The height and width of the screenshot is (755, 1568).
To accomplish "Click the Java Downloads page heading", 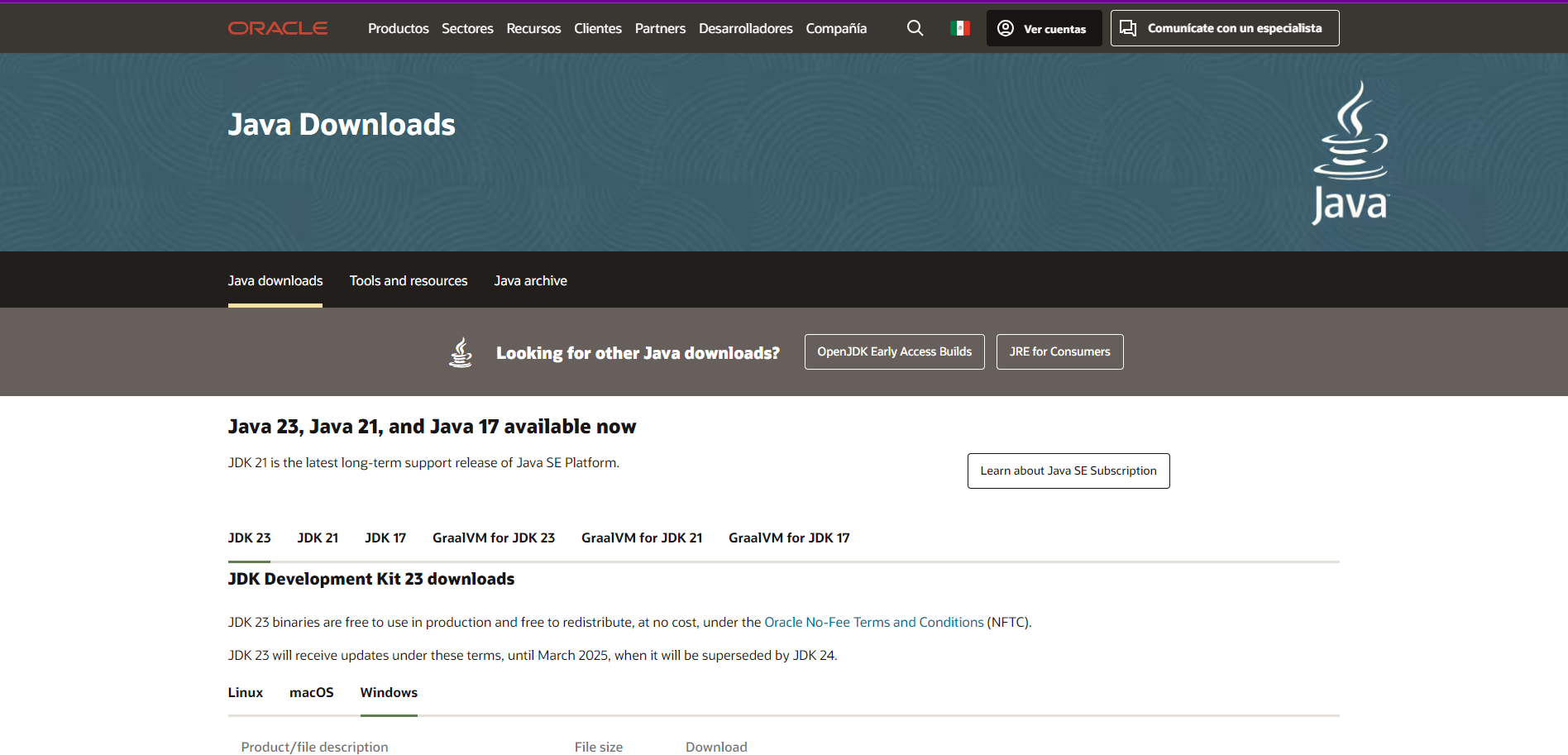I will (x=342, y=125).
